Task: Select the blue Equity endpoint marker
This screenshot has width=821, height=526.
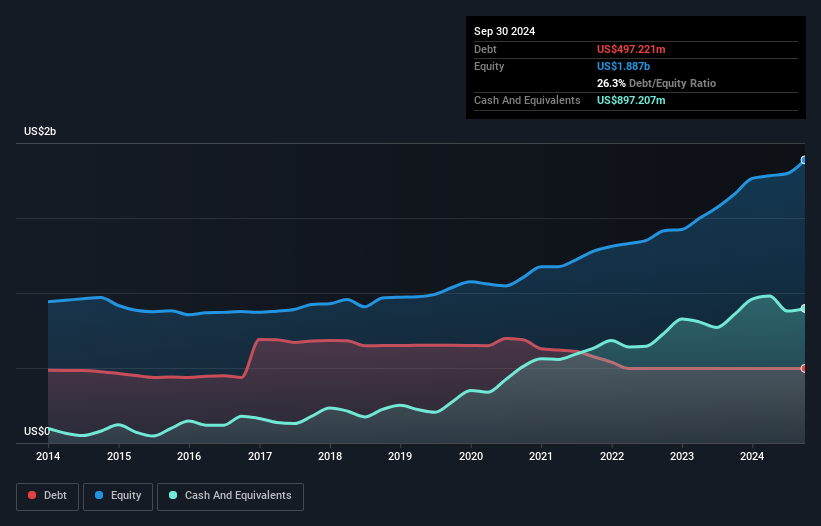Action: click(x=804, y=160)
